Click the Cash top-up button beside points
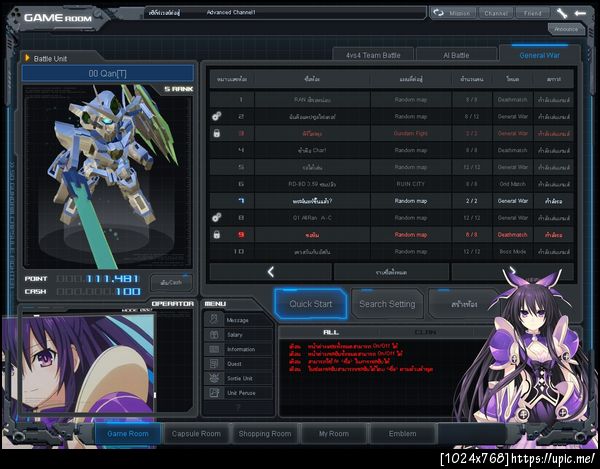This screenshot has height=469, width=600. (x=171, y=283)
